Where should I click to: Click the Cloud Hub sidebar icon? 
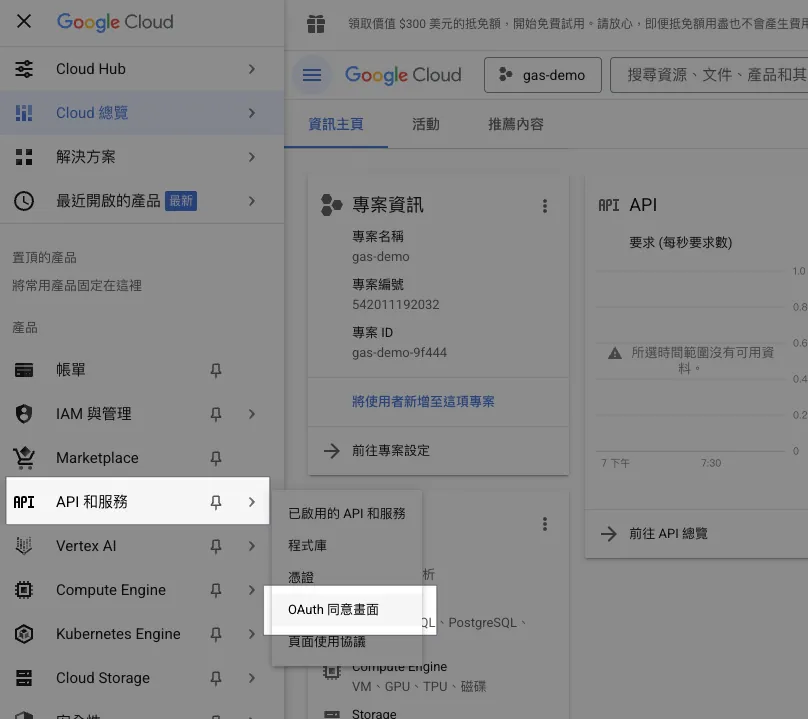24,69
